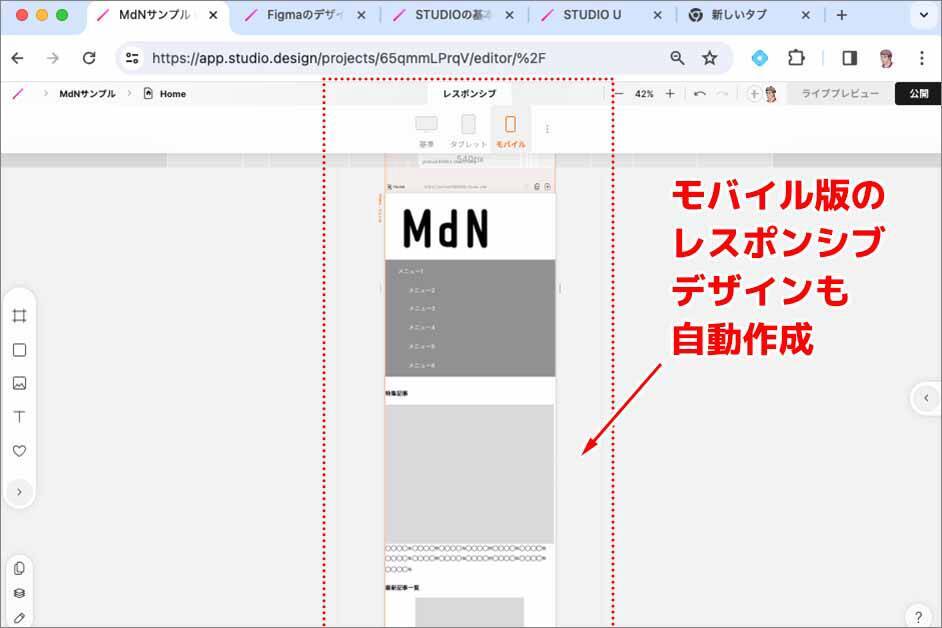Image resolution: width=942 pixels, height=628 pixels.
Task: Open the Pages panel icon
Action: pyautogui.click(x=19, y=568)
